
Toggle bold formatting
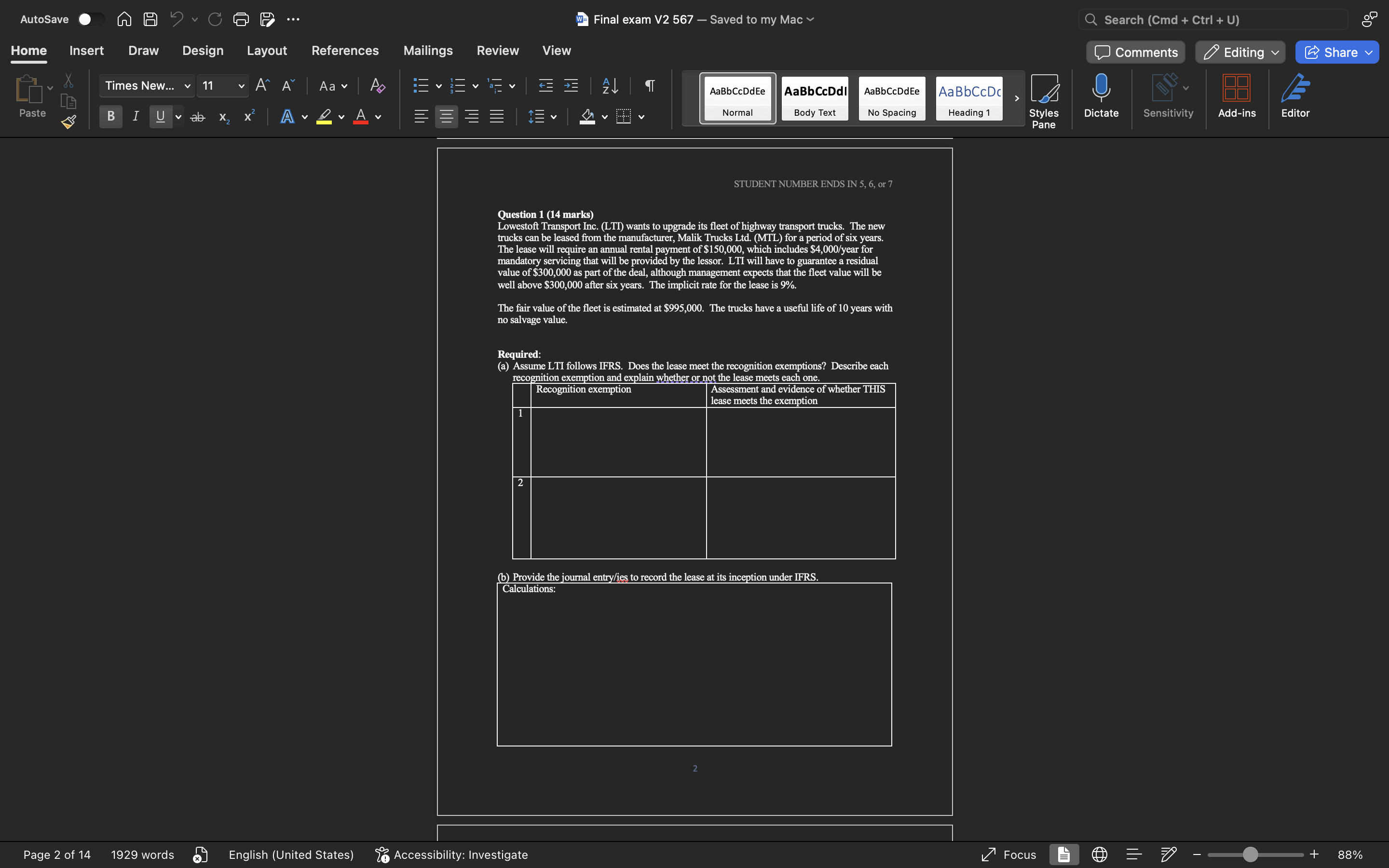[x=110, y=117]
